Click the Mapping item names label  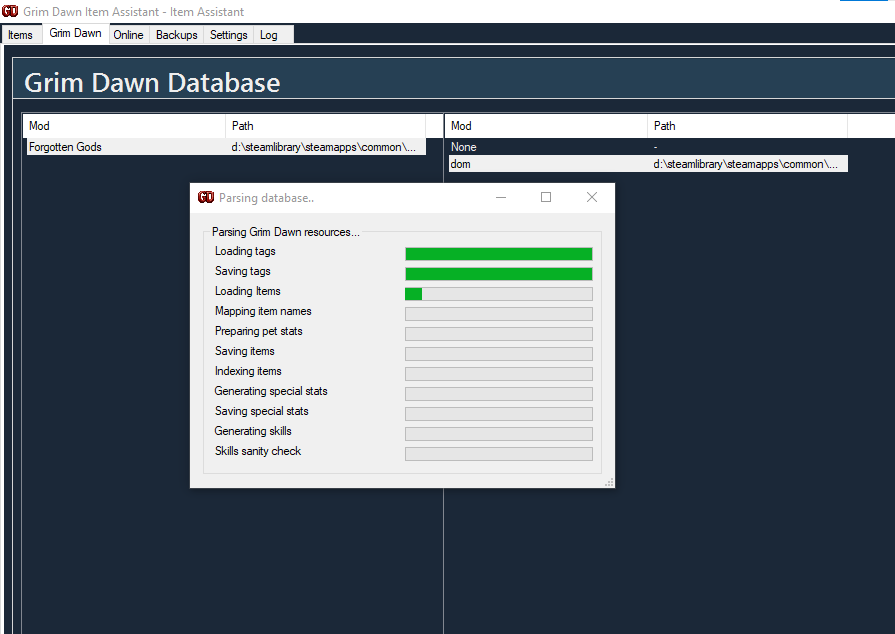pos(263,311)
